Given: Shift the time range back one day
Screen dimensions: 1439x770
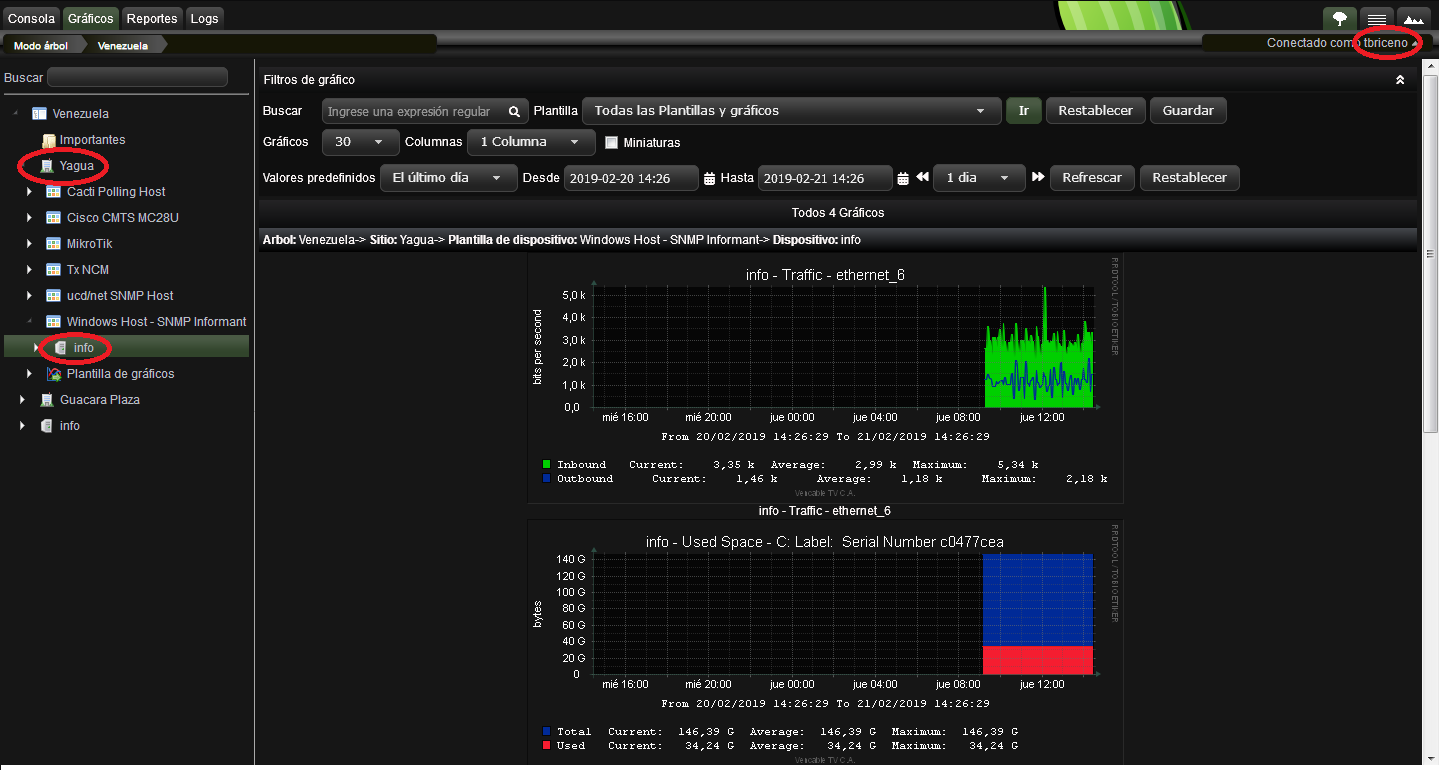Looking at the screenshot, I should [x=922, y=178].
